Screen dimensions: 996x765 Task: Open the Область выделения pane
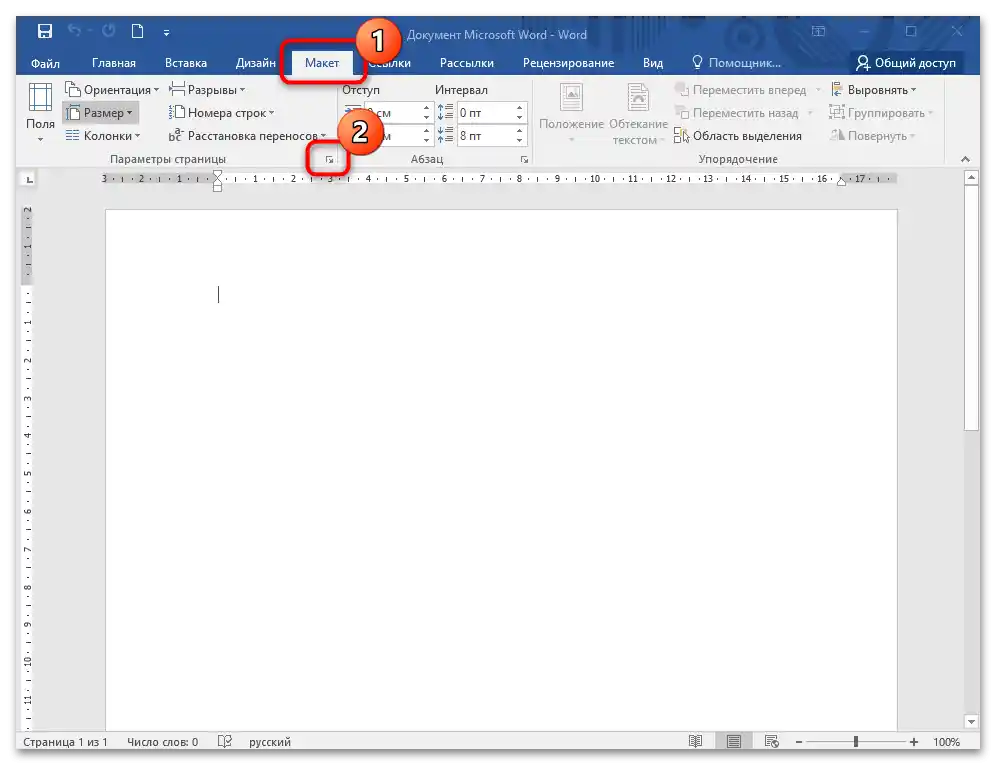[738, 136]
